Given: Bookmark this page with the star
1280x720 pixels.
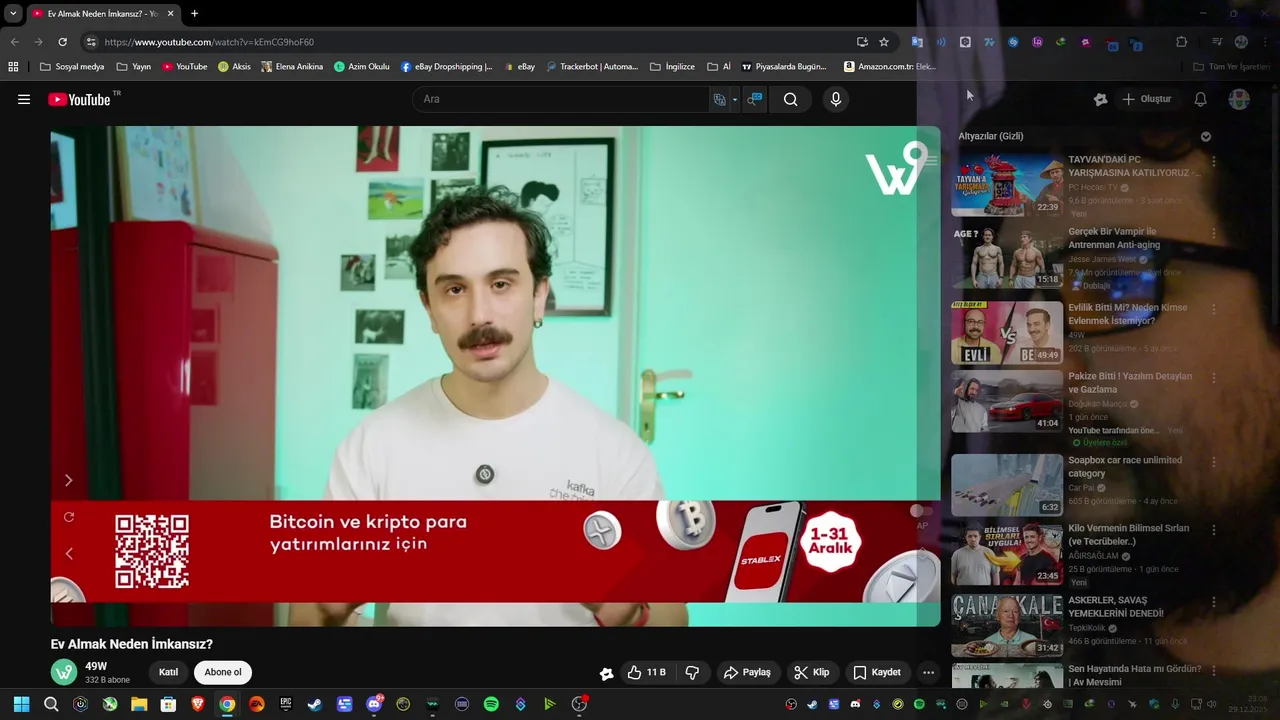Looking at the screenshot, I should (x=884, y=42).
